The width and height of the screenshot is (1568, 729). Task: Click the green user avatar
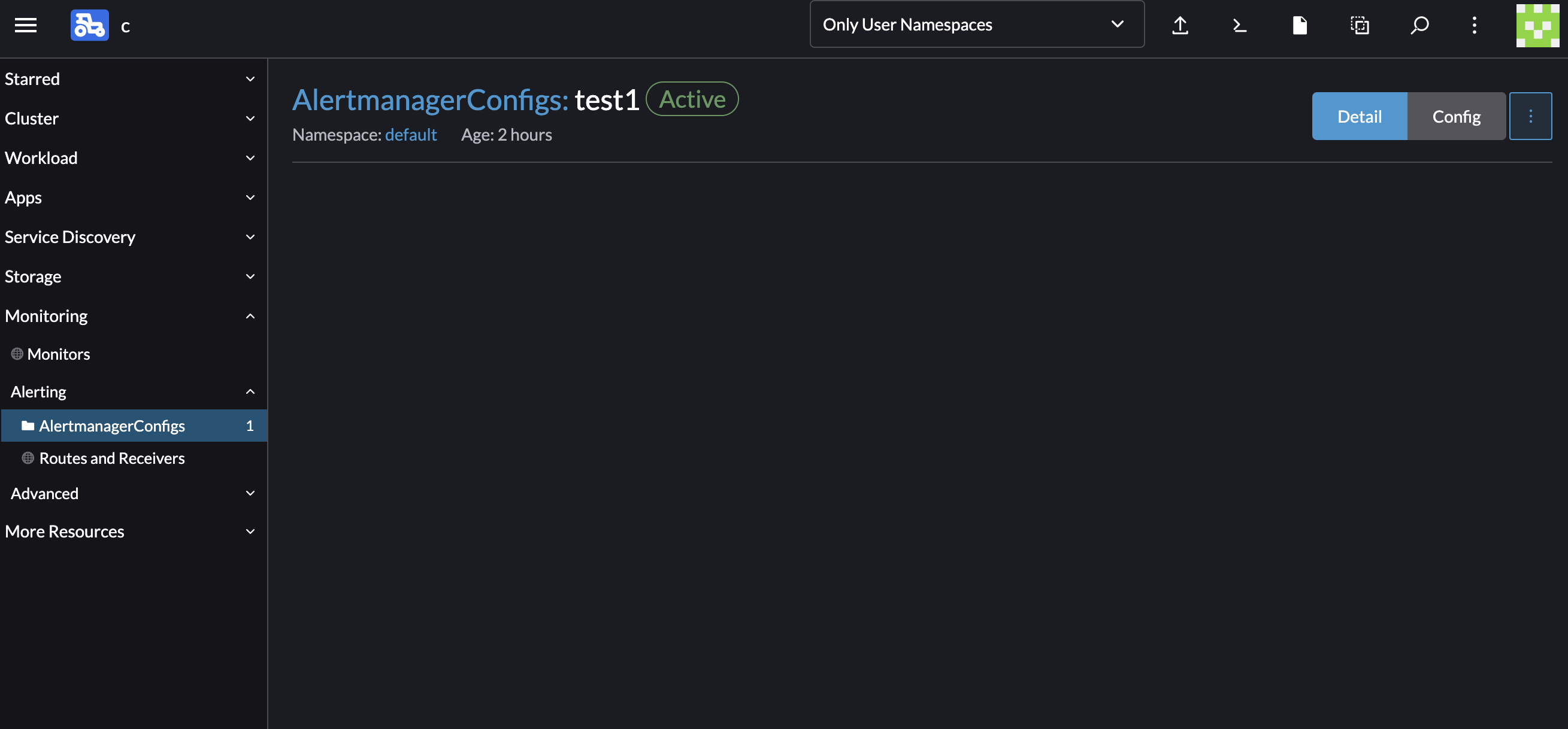point(1537,25)
